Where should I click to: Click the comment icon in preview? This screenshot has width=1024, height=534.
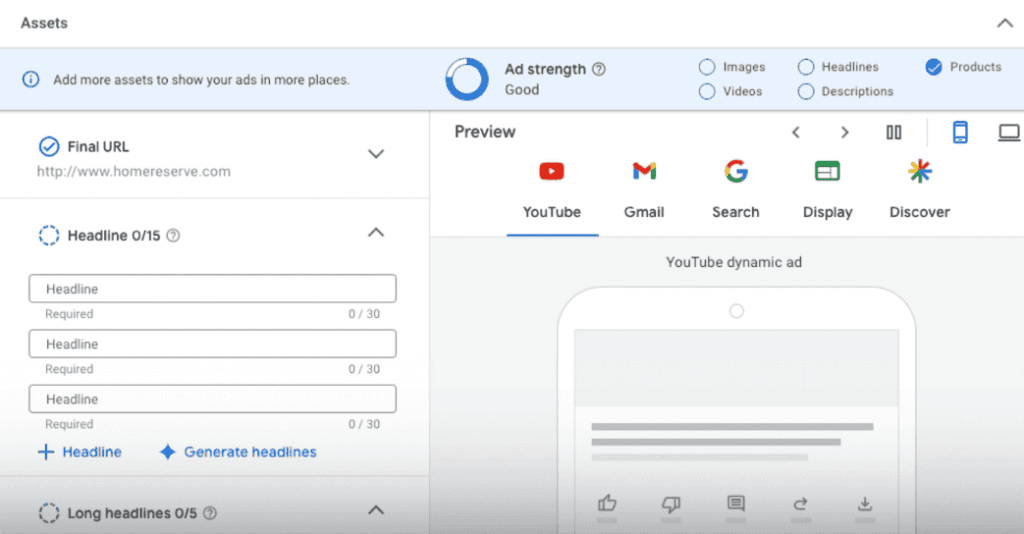click(735, 503)
